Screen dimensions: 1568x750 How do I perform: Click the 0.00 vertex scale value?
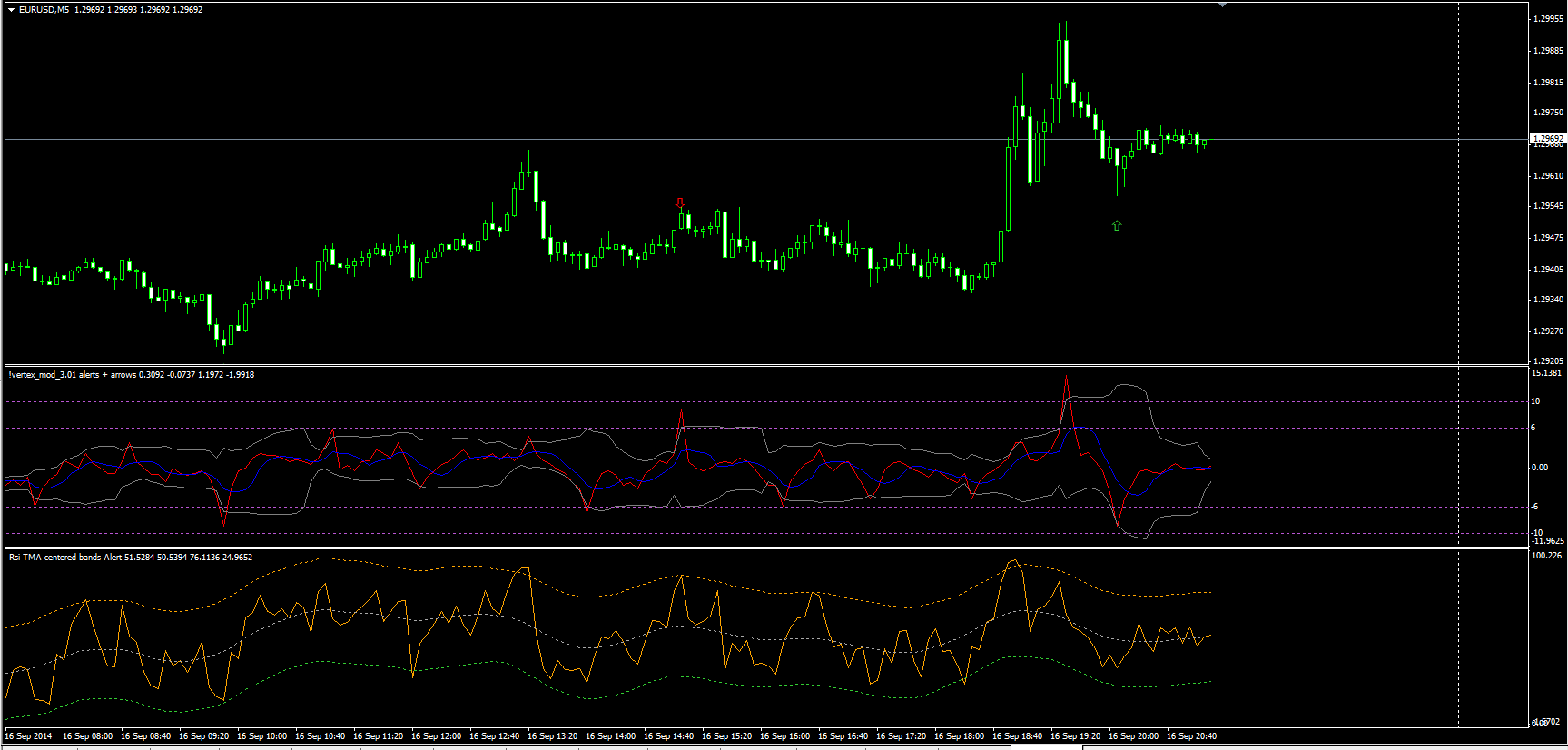click(1540, 468)
